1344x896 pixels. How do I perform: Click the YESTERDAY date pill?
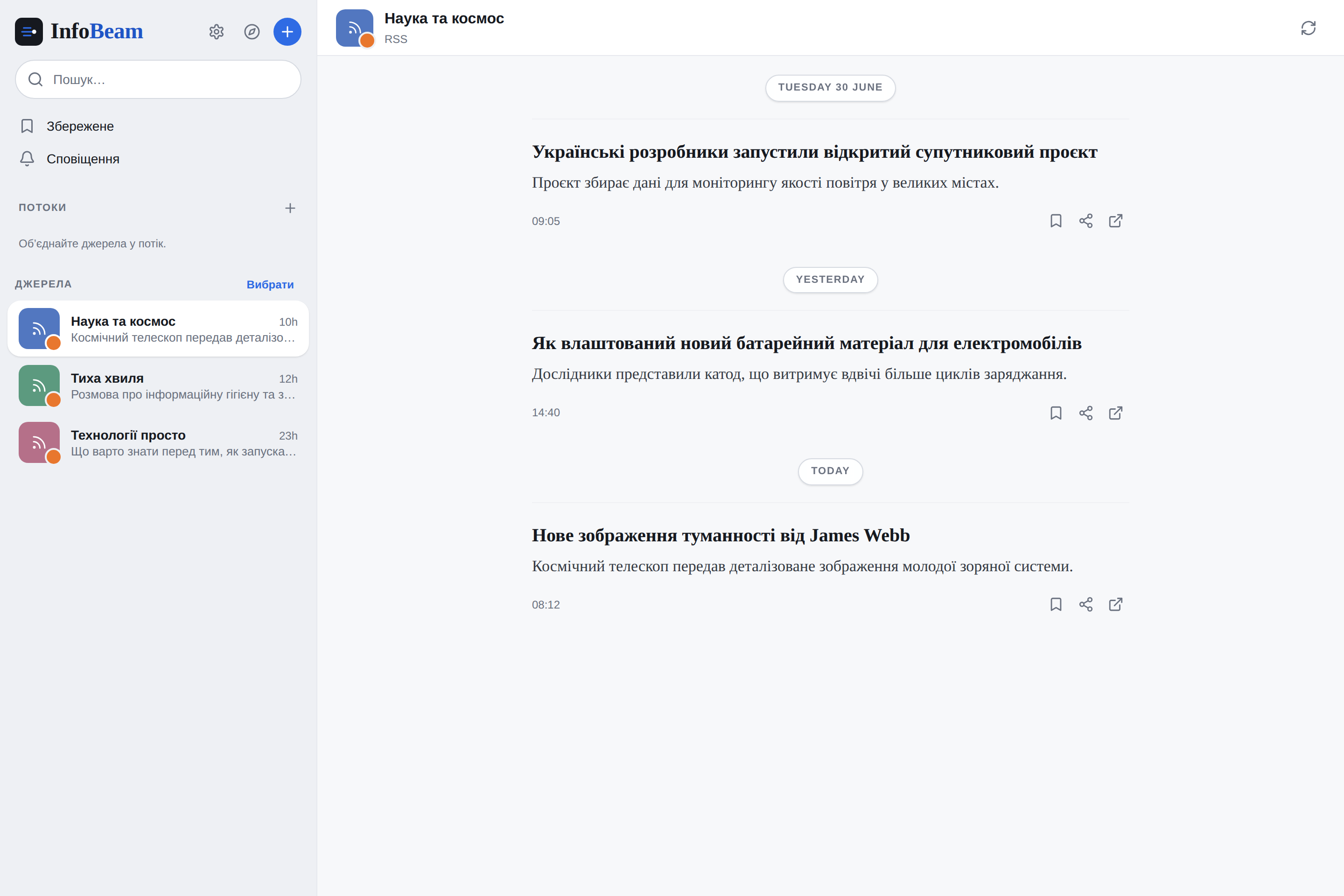point(830,280)
